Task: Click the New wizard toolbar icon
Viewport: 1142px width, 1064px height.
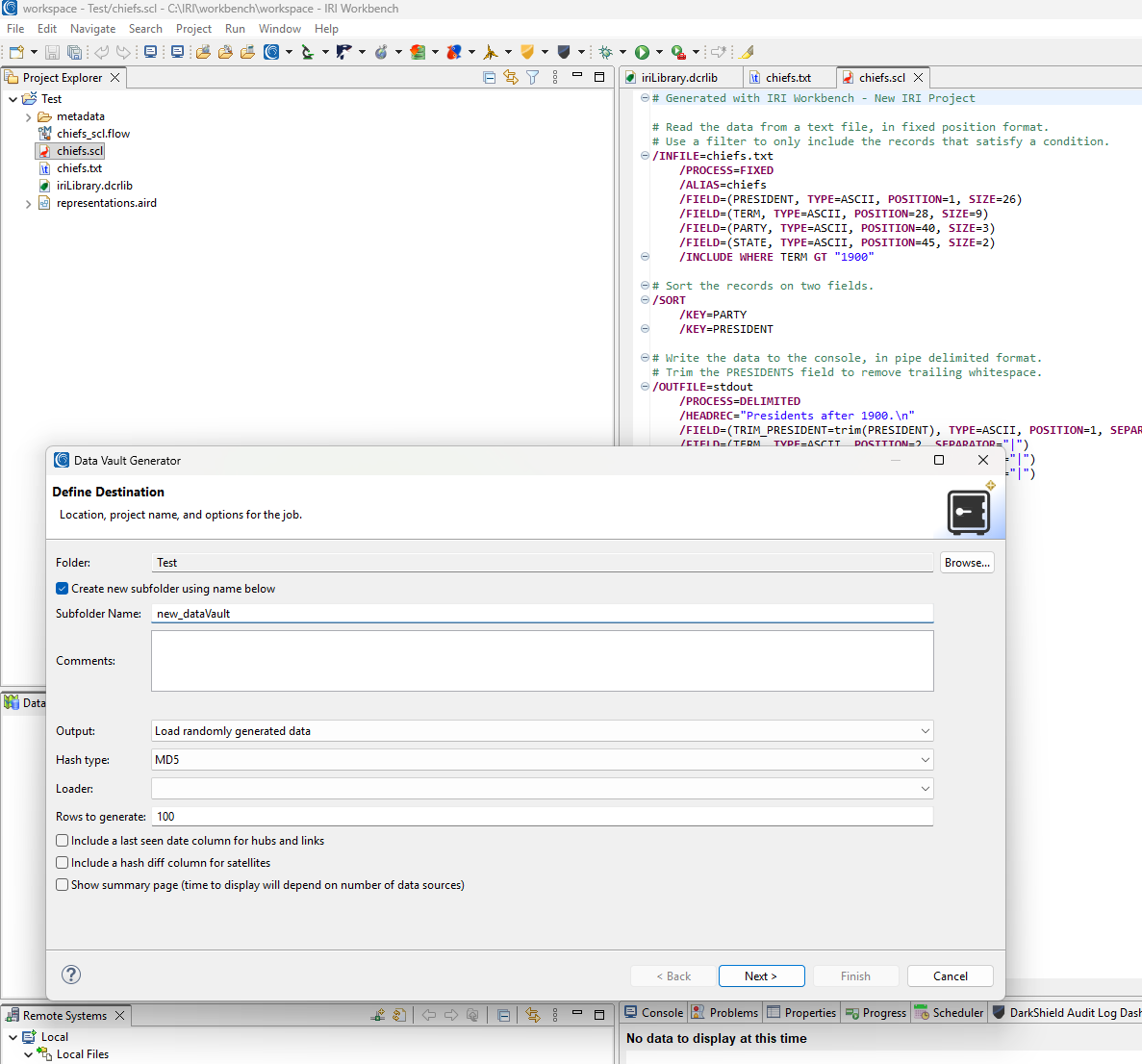Action: click(16, 52)
